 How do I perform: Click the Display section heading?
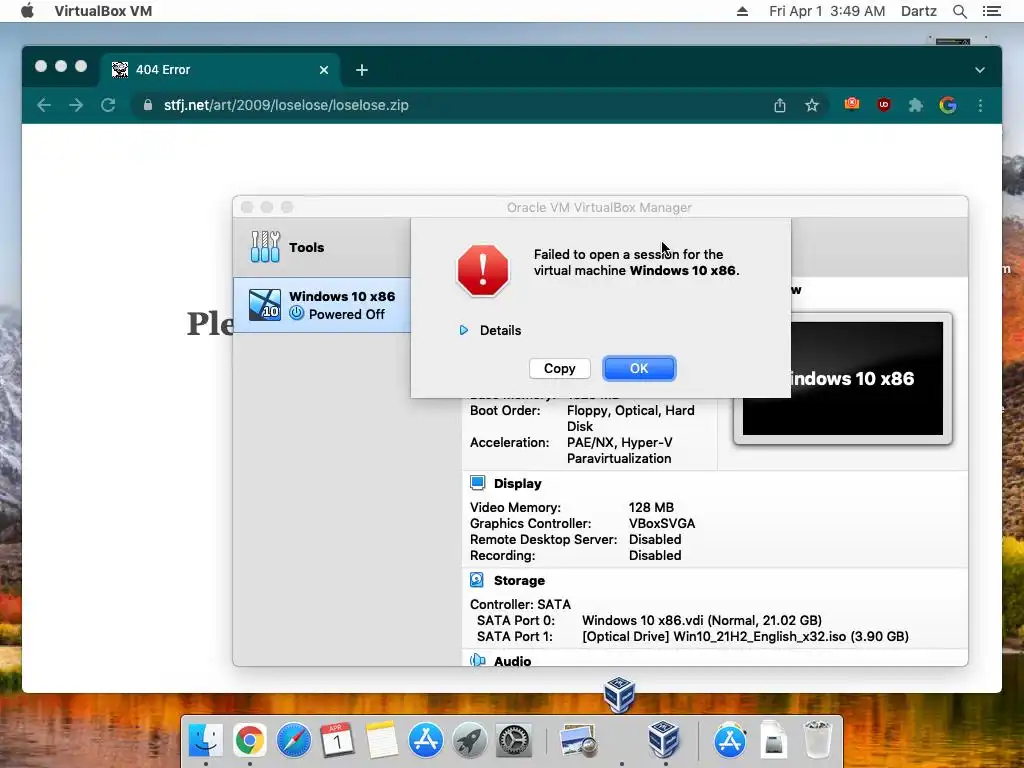518,483
